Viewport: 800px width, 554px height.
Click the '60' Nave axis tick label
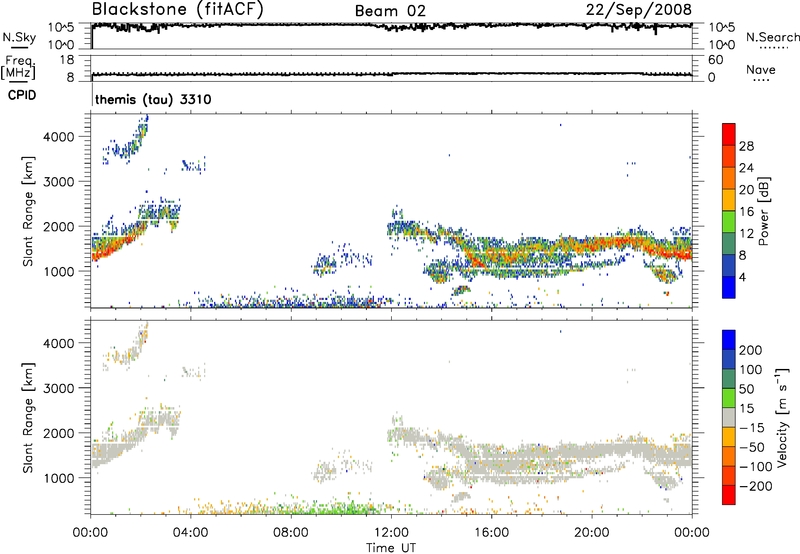coord(715,60)
